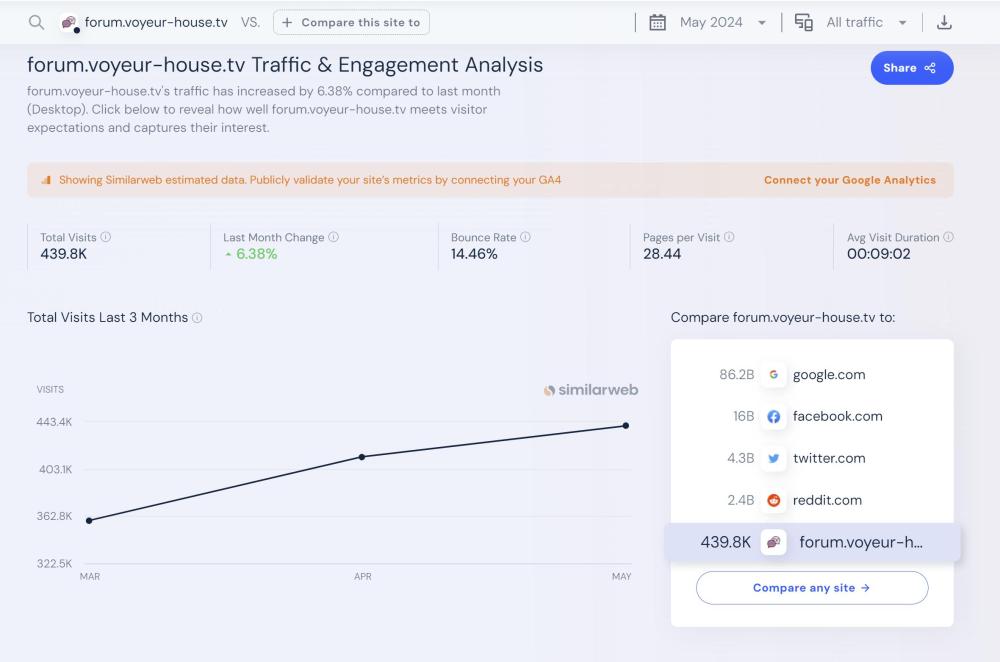The height and width of the screenshot is (662, 1000).
Task: Click info icon next to Total Visits Last 3 Months
Action: point(197,318)
